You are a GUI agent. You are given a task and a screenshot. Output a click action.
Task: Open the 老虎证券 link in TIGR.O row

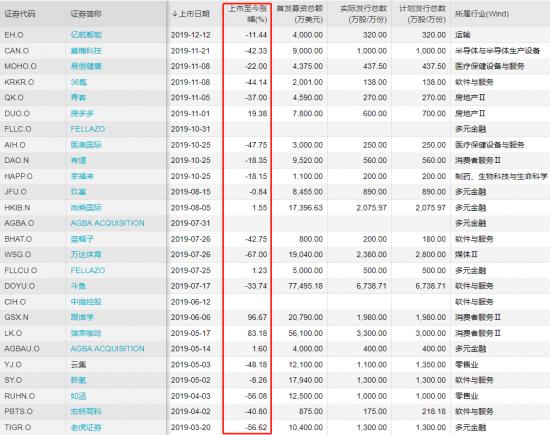(x=86, y=427)
